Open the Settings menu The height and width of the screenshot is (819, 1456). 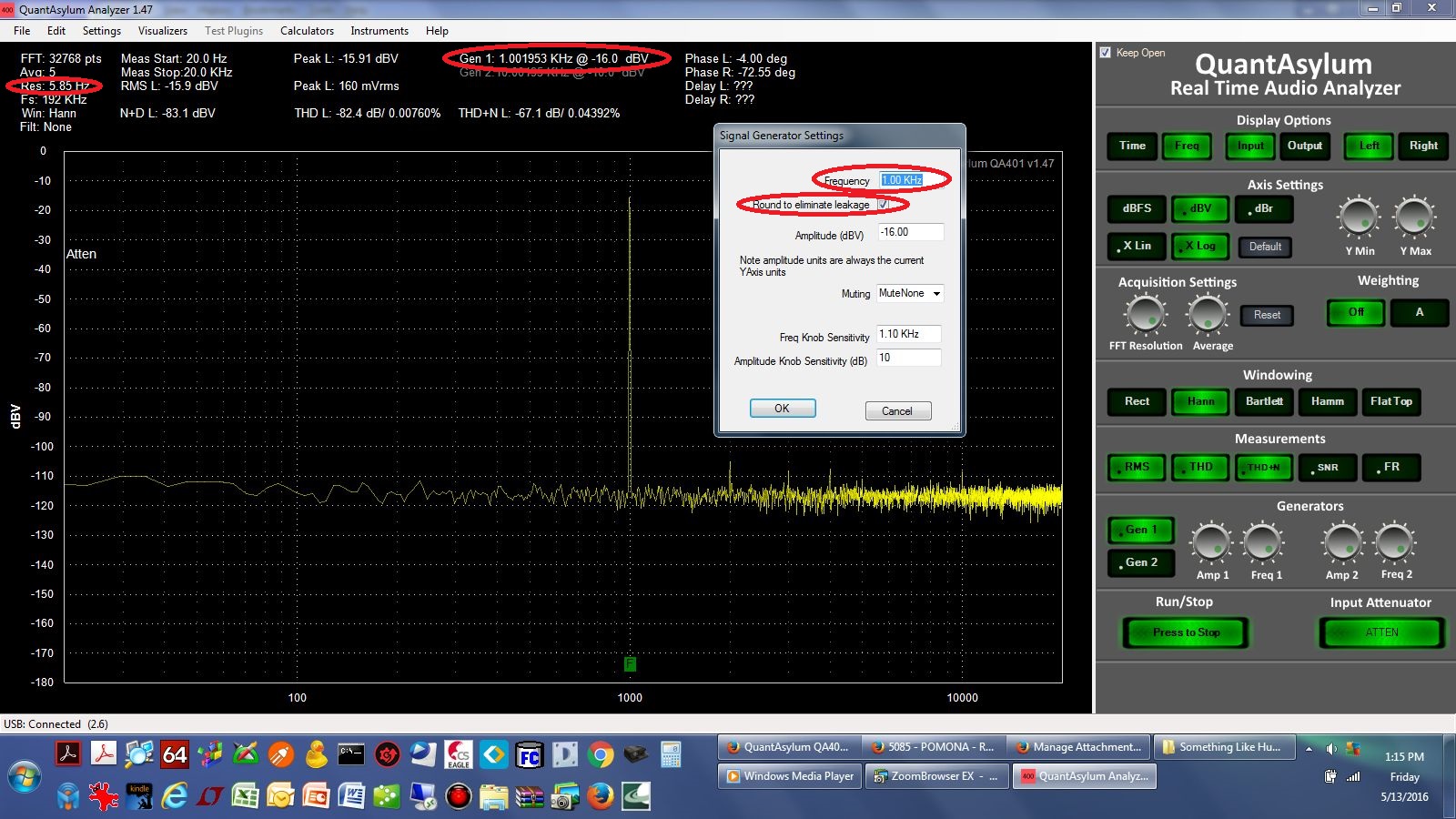pyautogui.click(x=102, y=30)
